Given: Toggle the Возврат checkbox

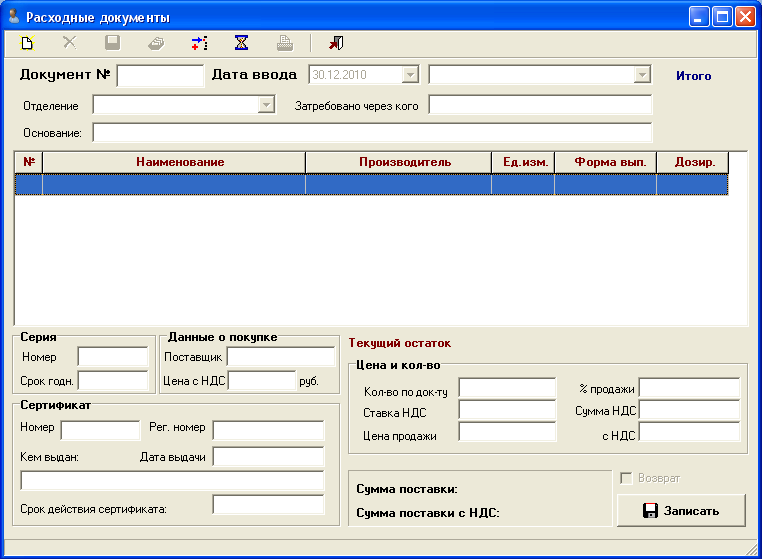Looking at the screenshot, I should click(628, 478).
